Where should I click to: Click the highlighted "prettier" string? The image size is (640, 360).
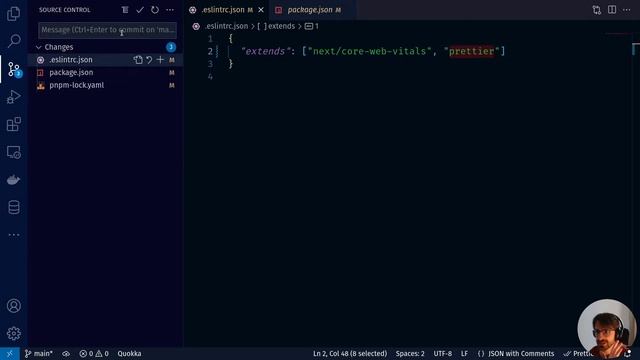pyautogui.click(x=471, y=51)
